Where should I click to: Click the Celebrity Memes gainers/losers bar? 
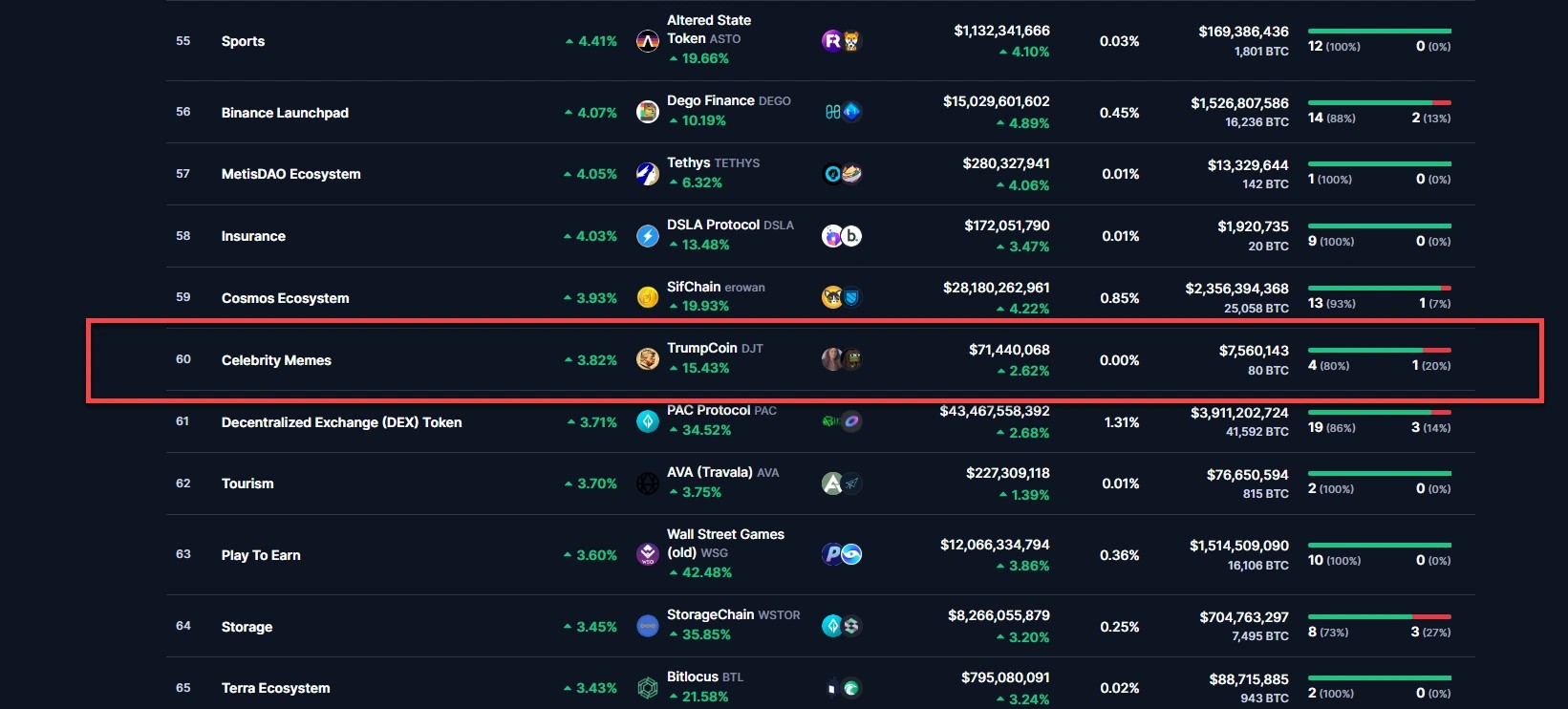1379,350
